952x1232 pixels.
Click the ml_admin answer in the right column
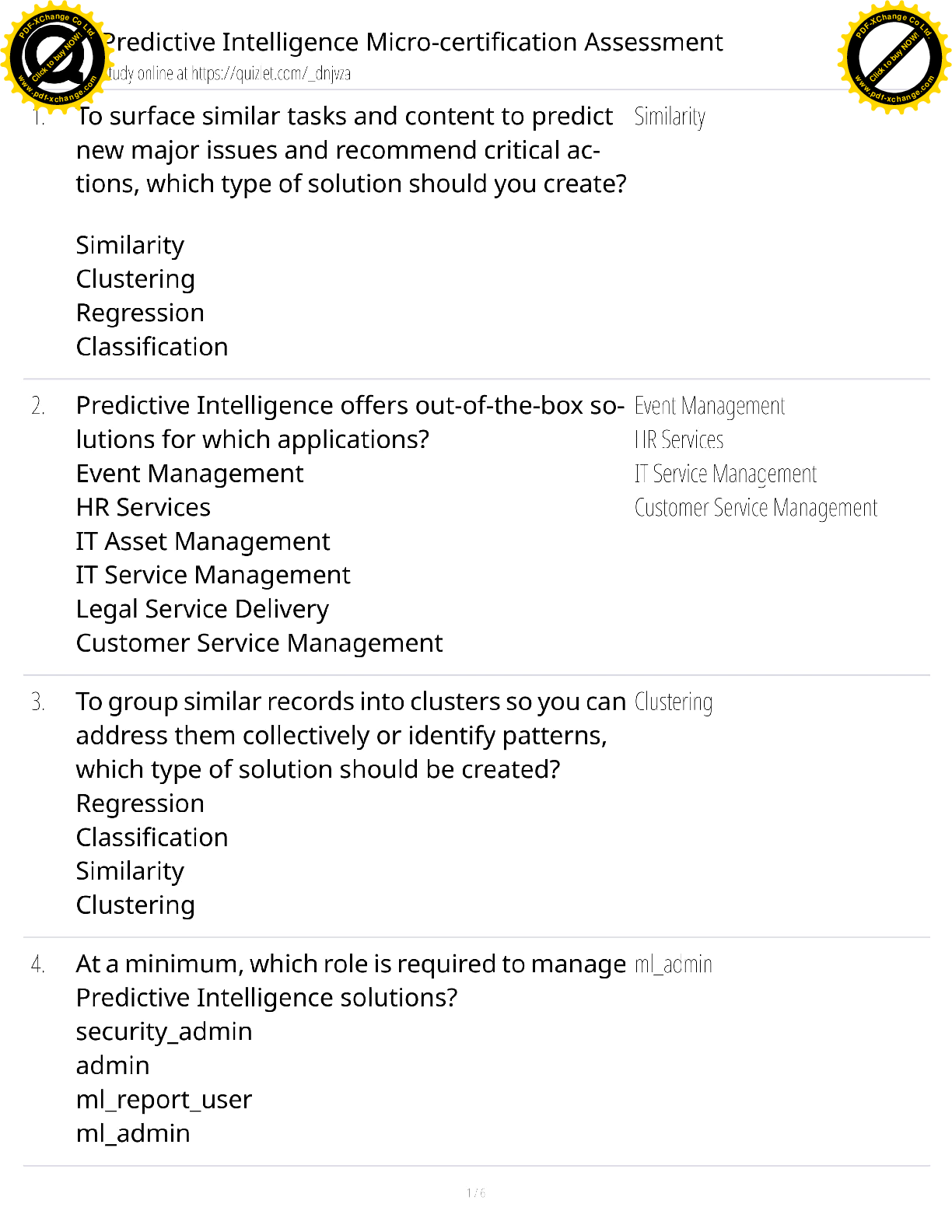click(x=674, y=964)
